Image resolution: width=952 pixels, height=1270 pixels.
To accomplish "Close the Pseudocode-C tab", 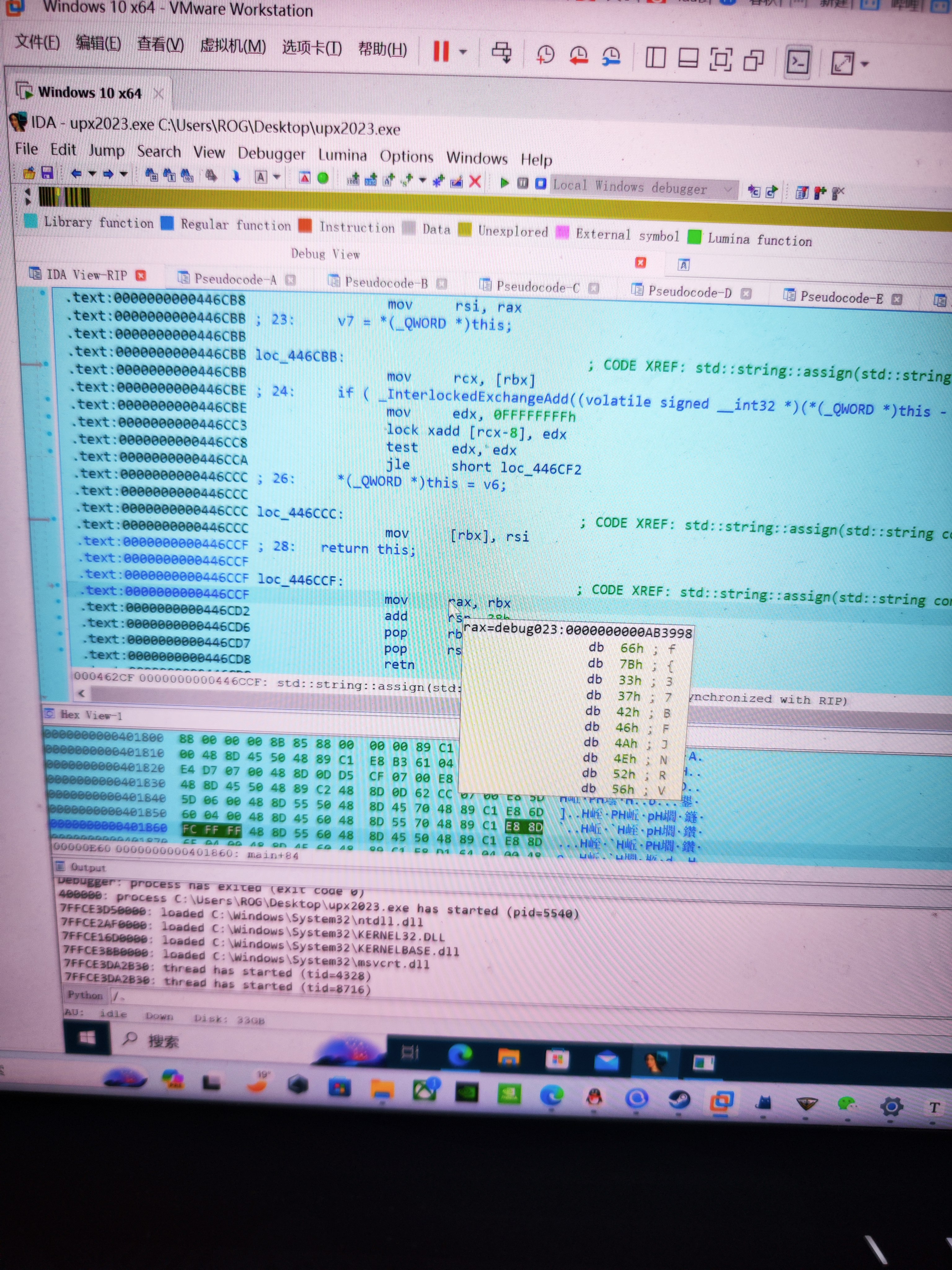I will [x=594, y=288].
